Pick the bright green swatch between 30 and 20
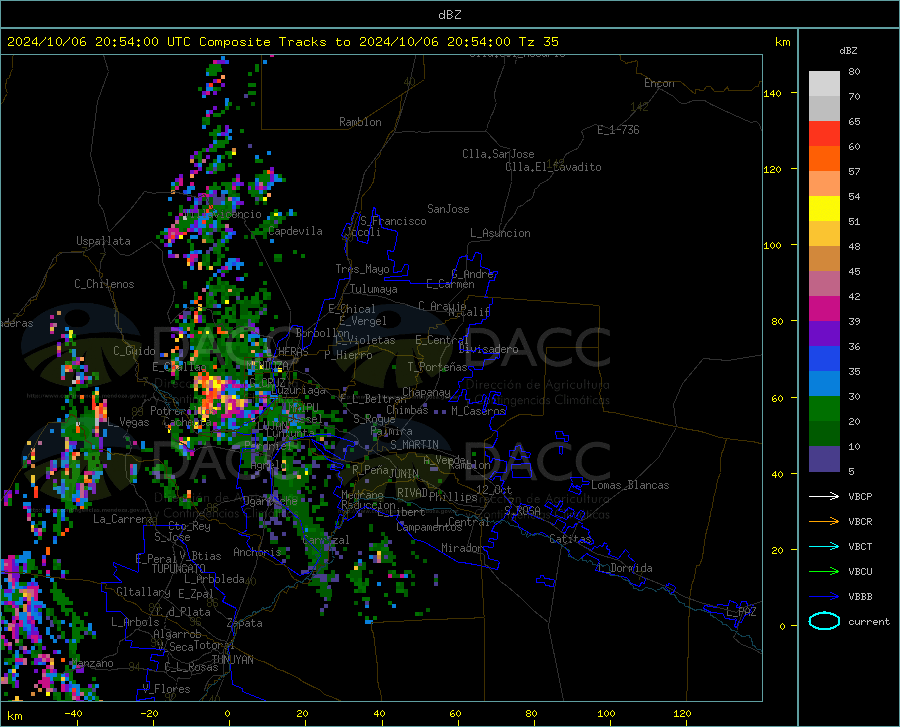 (824, 409)
